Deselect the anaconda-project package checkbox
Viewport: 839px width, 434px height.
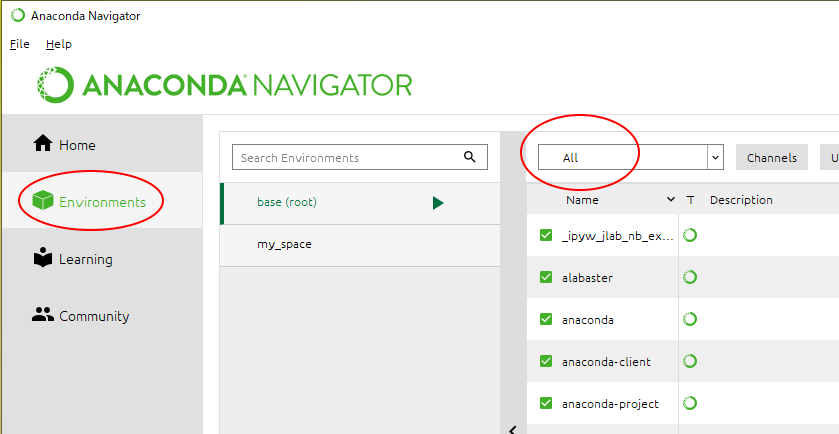point(546,404)
